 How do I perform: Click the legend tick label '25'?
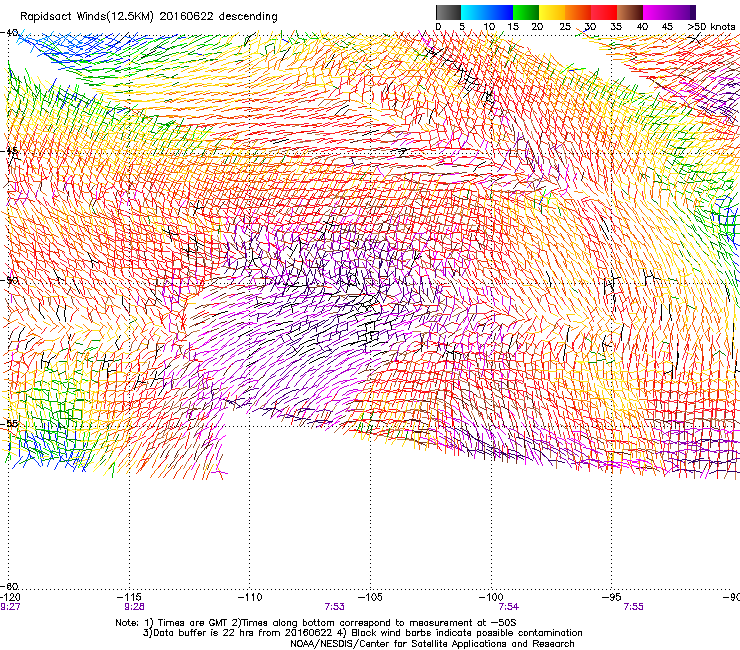[x=565, y=27]
